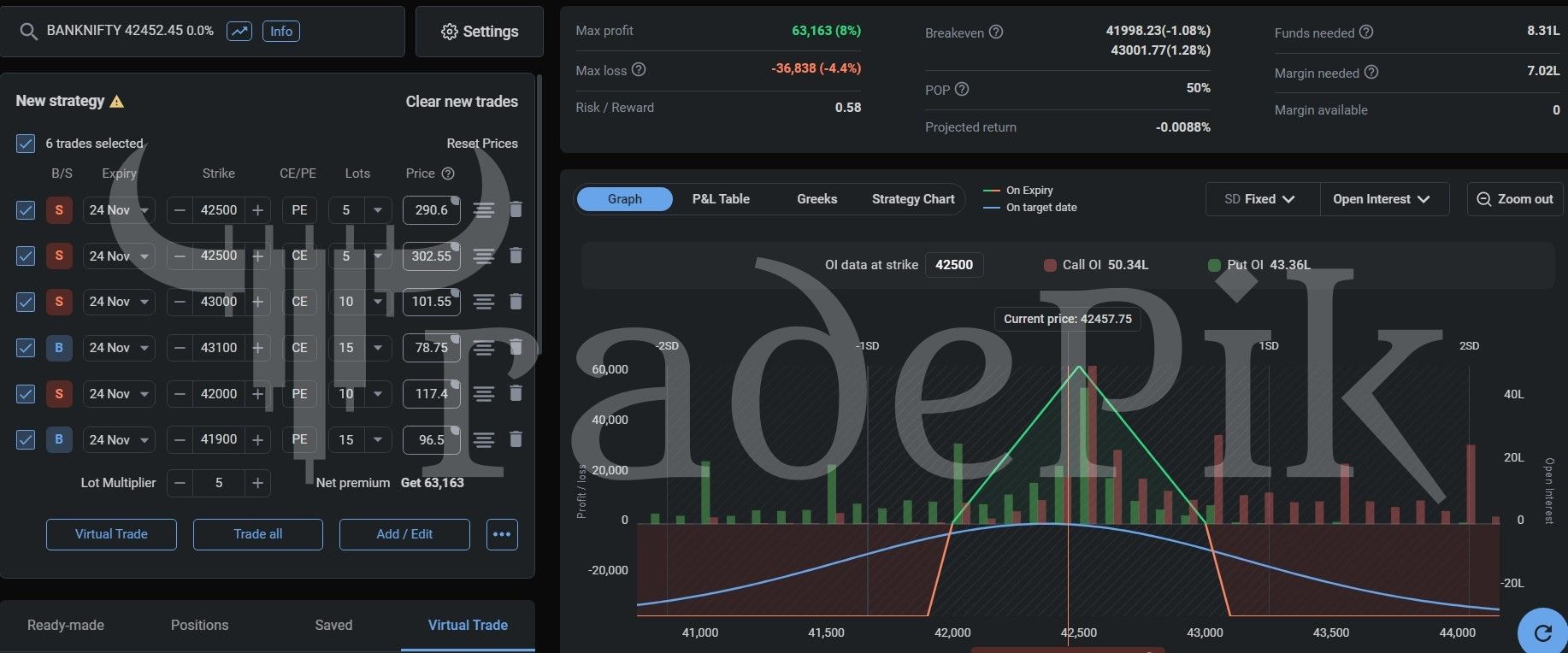Decrease the 43000 strike value
The image size is (1568, 653).
coord(180,302)
